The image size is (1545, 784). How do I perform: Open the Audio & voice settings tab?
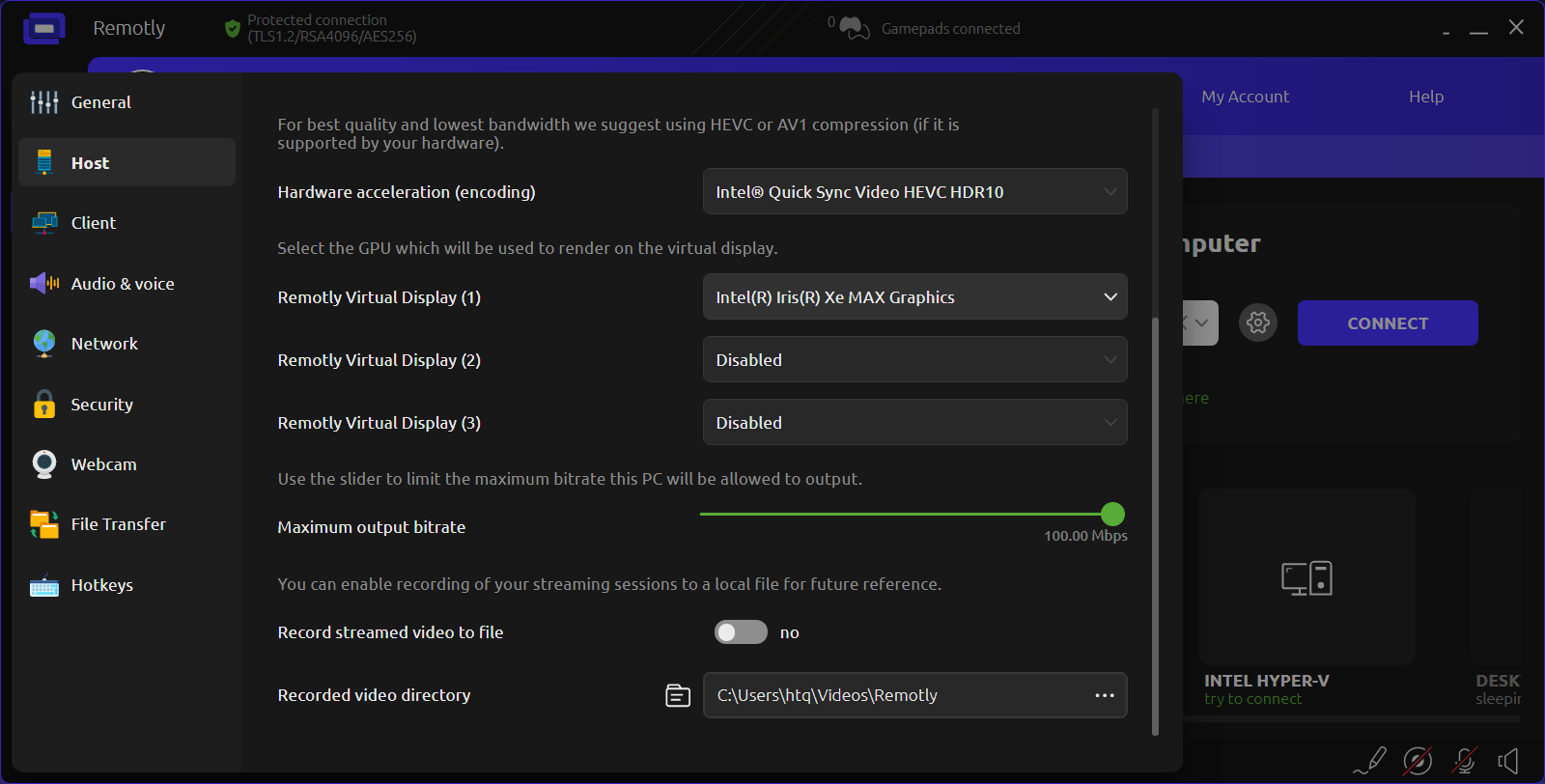click(122, 284)
